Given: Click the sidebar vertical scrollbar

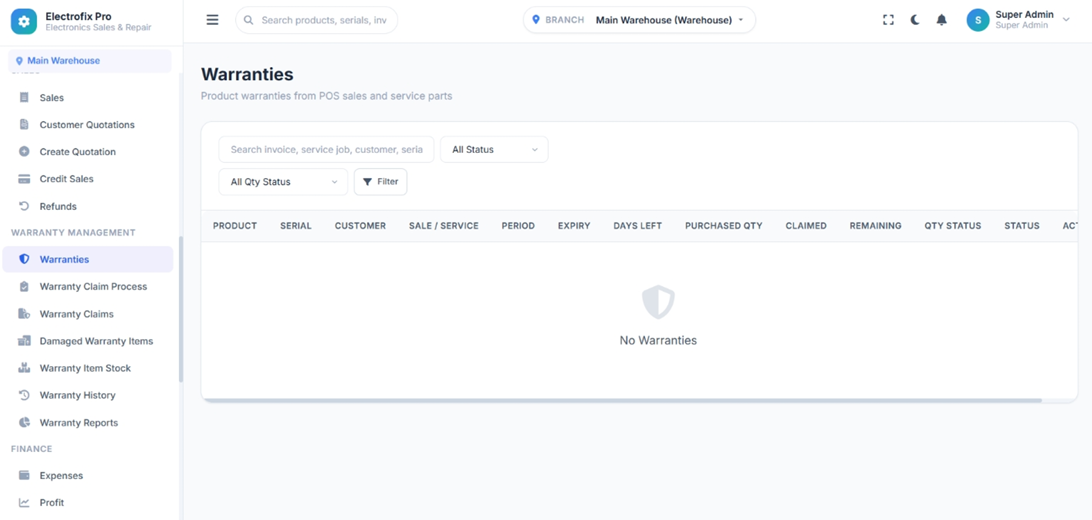Looking at the screenshot, I should tap(181, 309).
